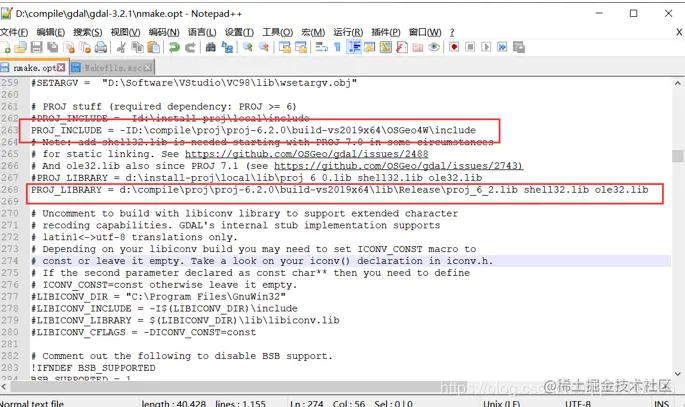The height and width of the screenshot is (407, 685).
Task: Click the Save Recorded Macro icon
Action: (x=519, y=47)
